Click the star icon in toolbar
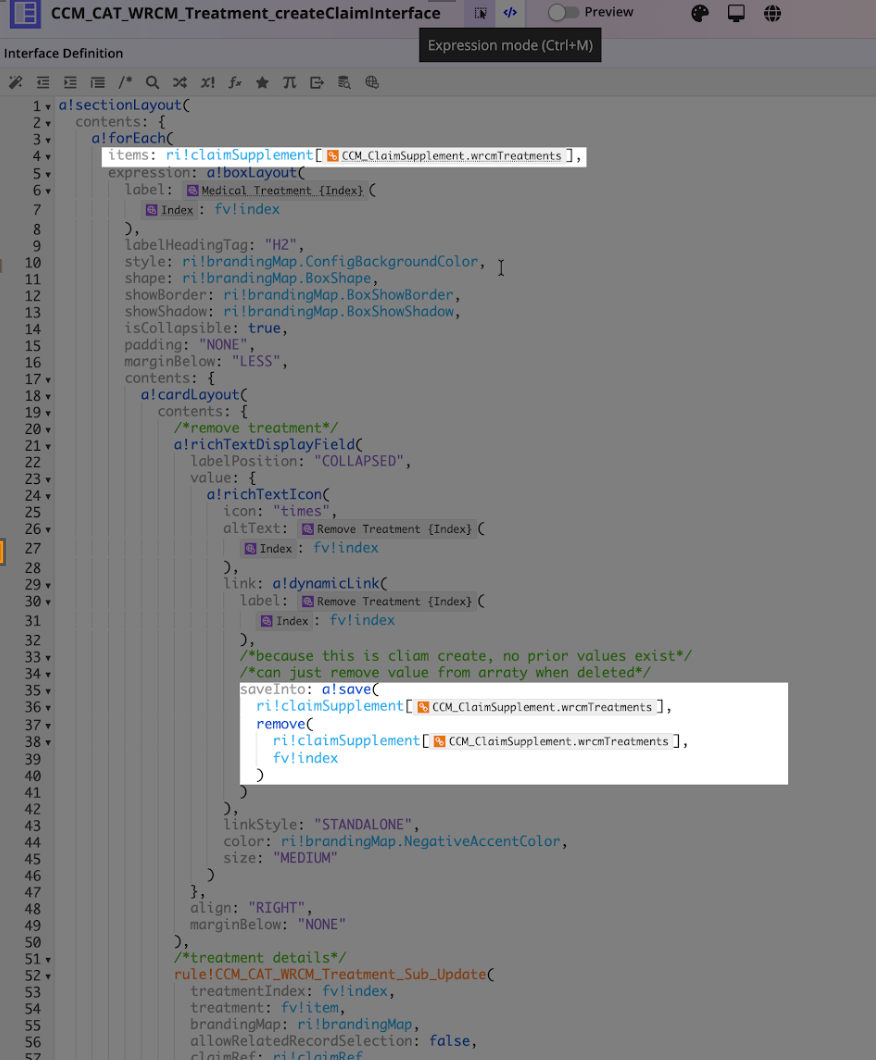The height and width of the screenshot is (1060, 876). (262, 82)
